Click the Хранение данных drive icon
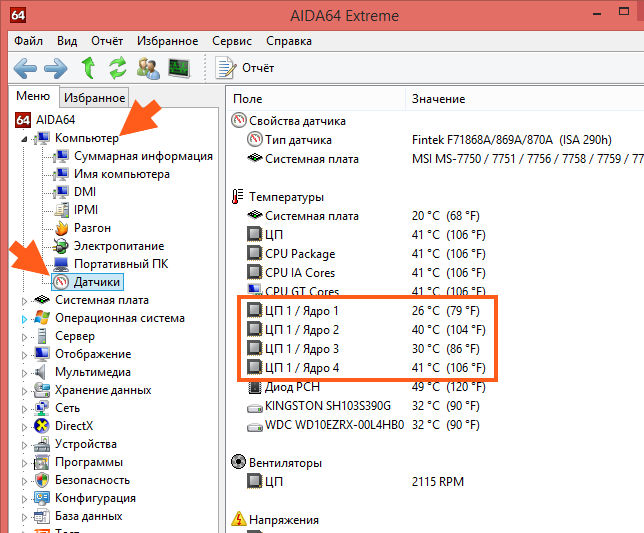644x533 pixels. pos(42,390)
